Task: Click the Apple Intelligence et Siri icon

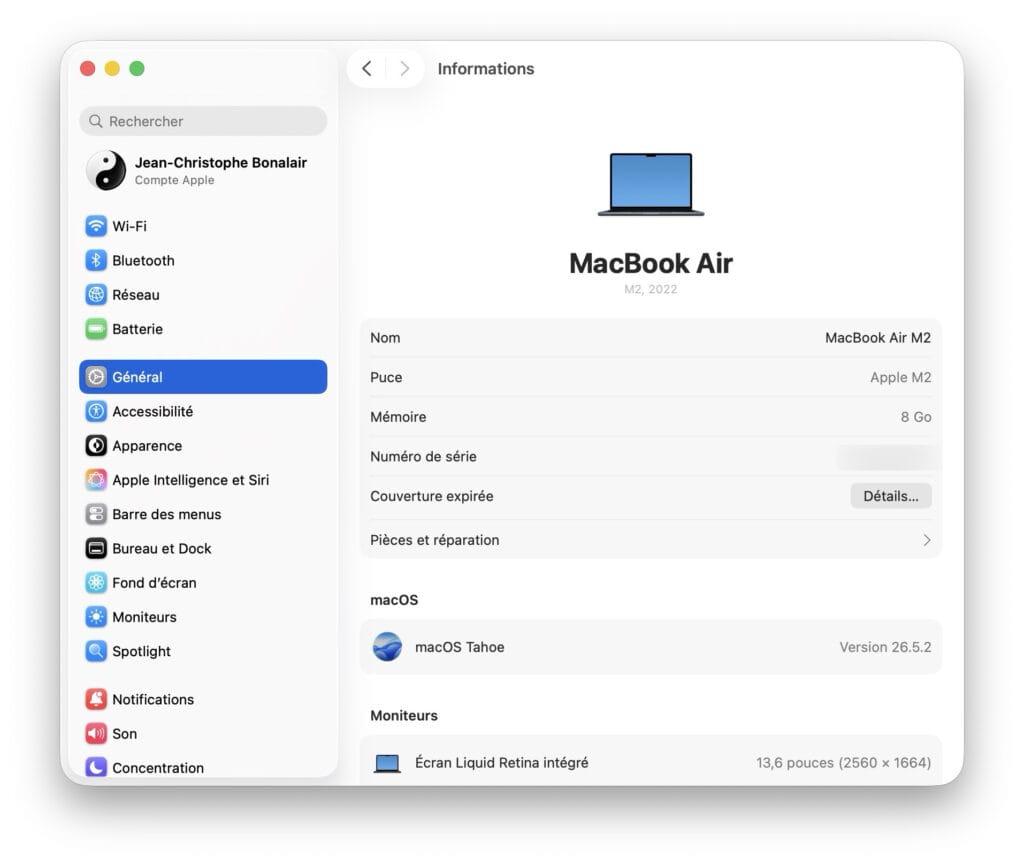Action: pyautogui.click(x=96, y=480)
